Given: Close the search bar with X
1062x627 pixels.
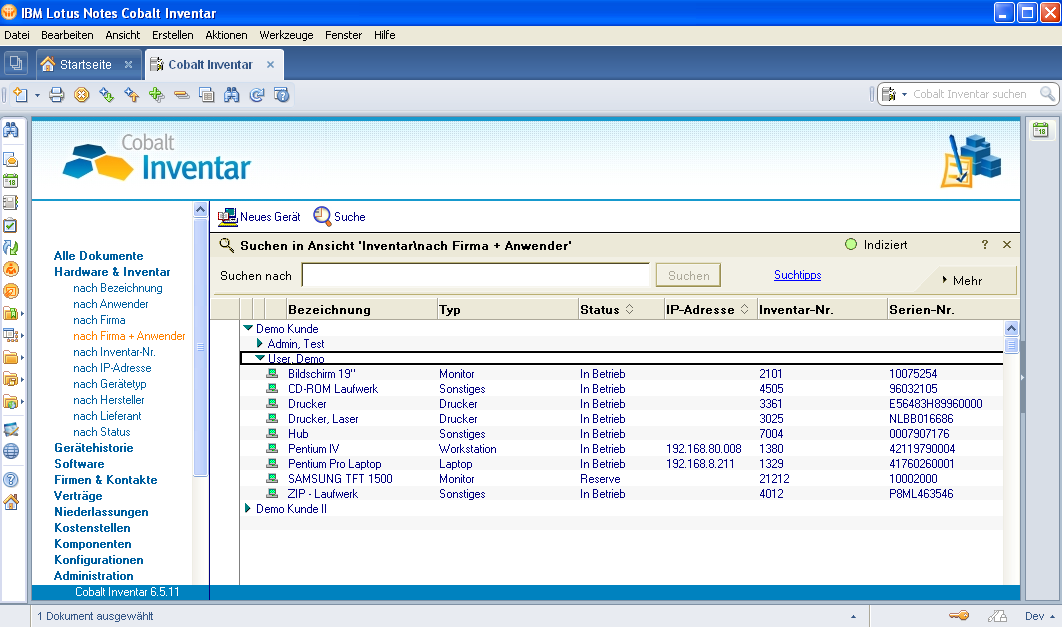Looking at the screenshot, I should (1007, 244).
